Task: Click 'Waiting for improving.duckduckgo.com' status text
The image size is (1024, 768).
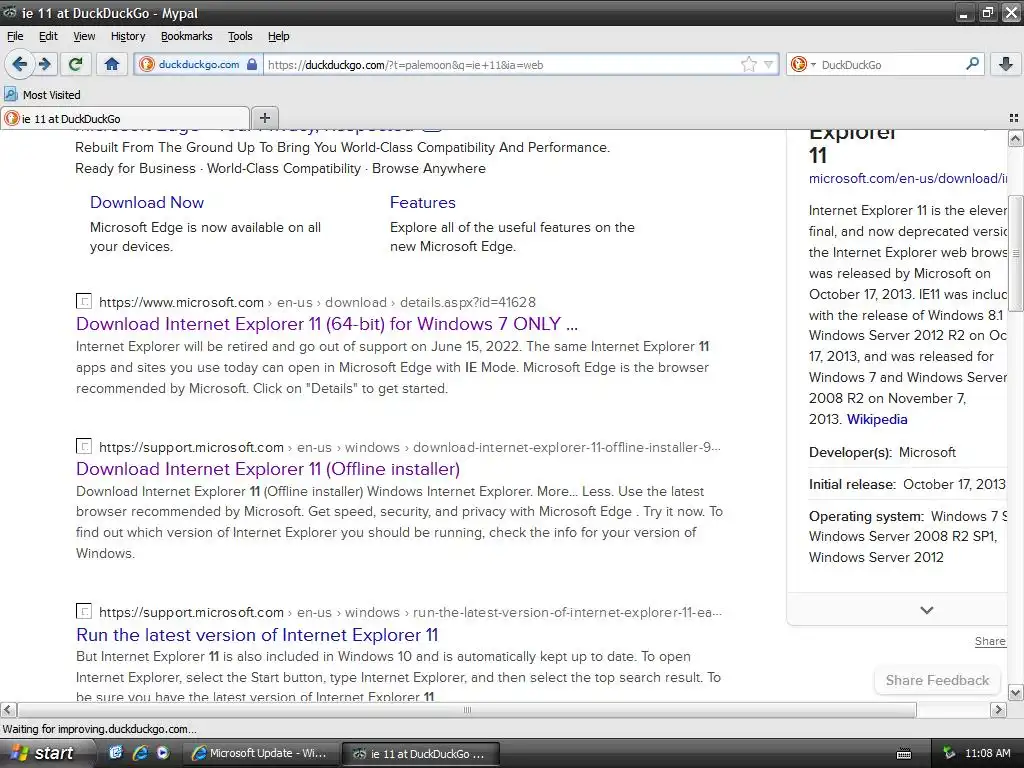Action: (x=99, y=729)
